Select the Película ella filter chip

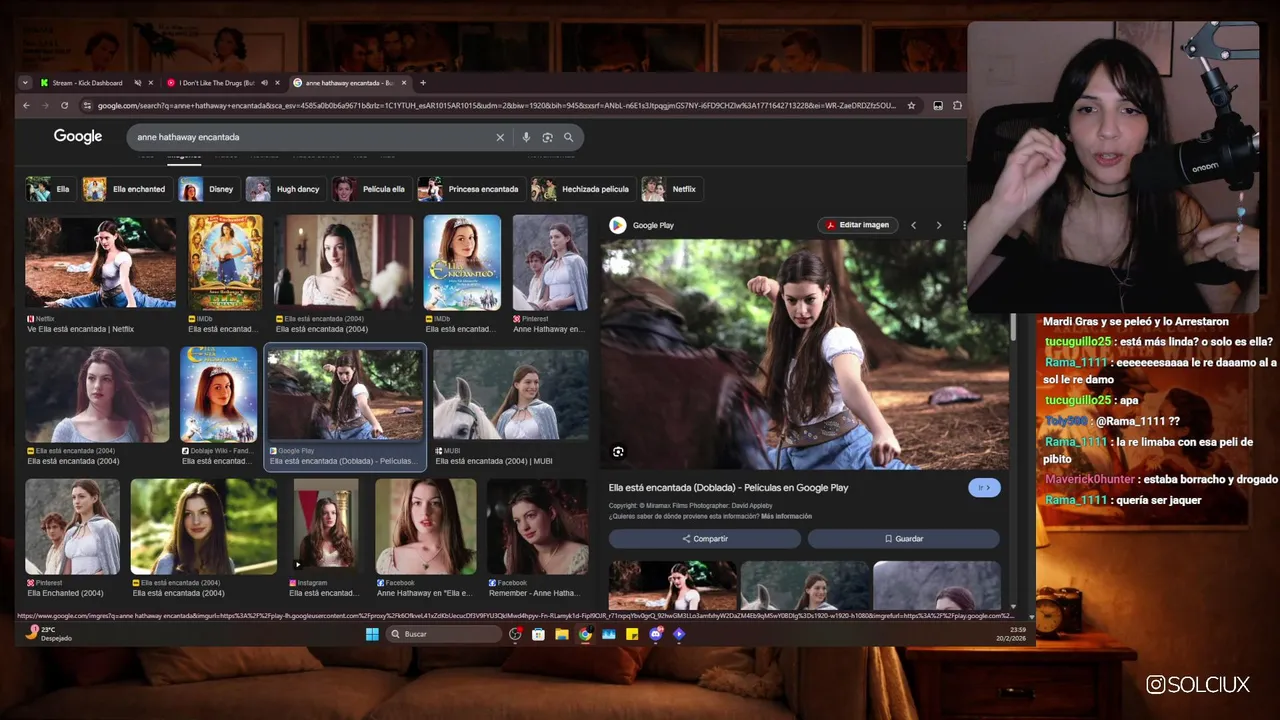coord(371,189)
